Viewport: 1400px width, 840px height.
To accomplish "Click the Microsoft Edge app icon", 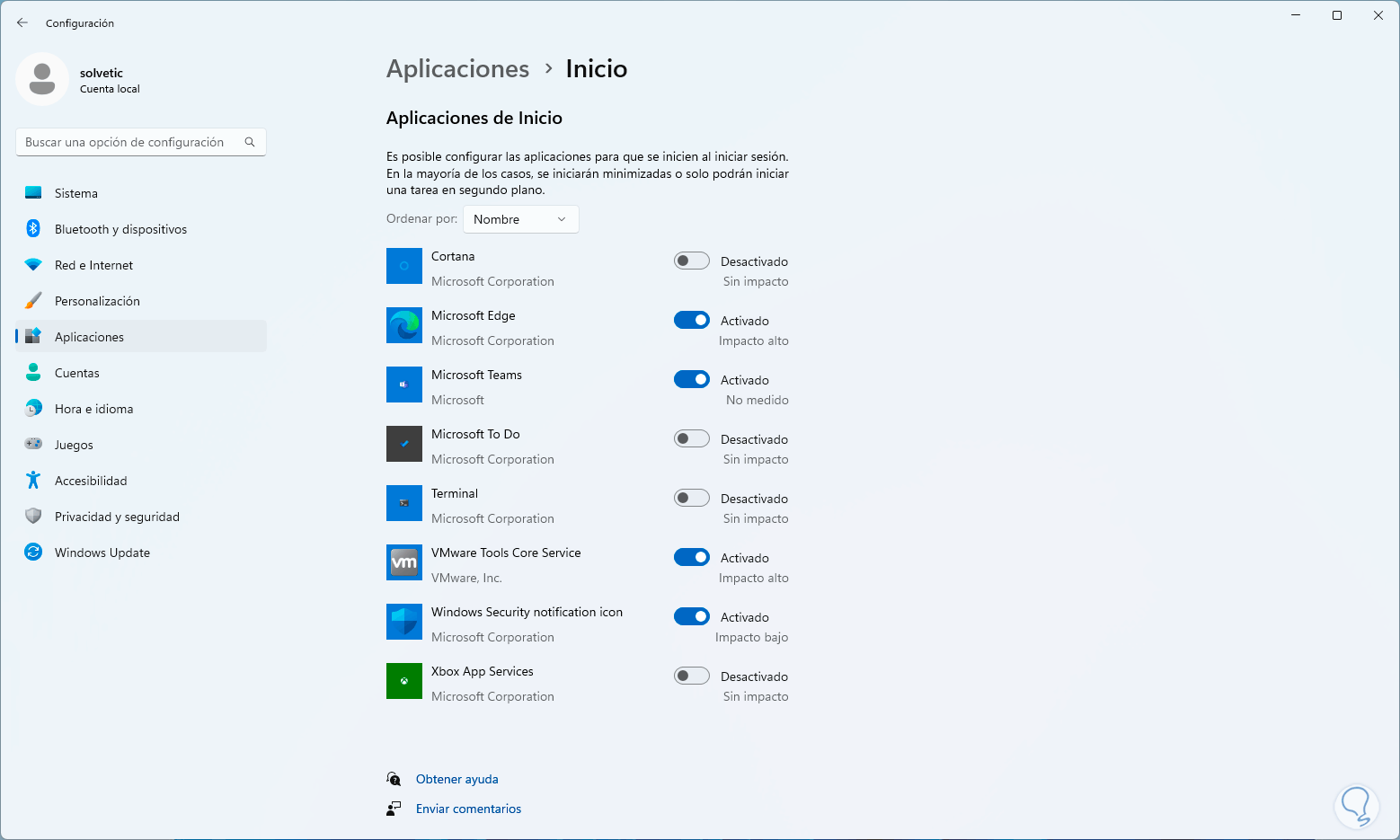I will click(x=404, y=325).
